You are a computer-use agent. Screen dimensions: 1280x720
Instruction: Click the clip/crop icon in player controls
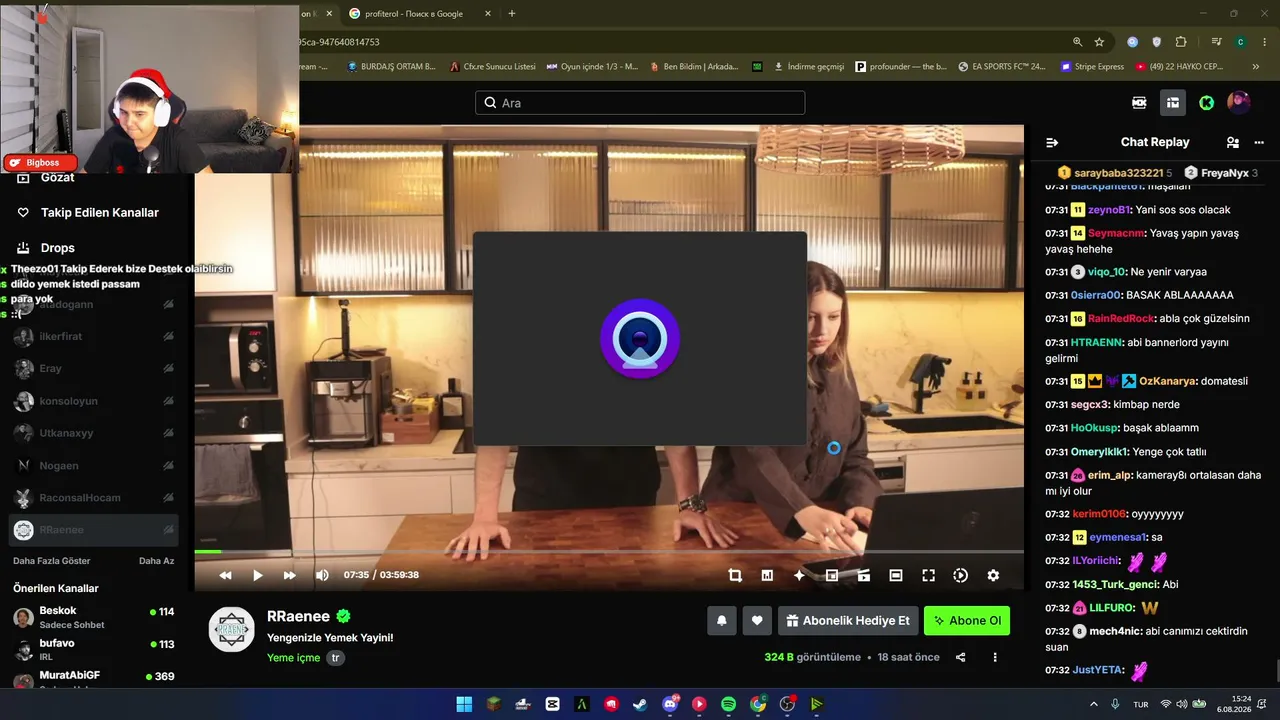pos(735,575)
